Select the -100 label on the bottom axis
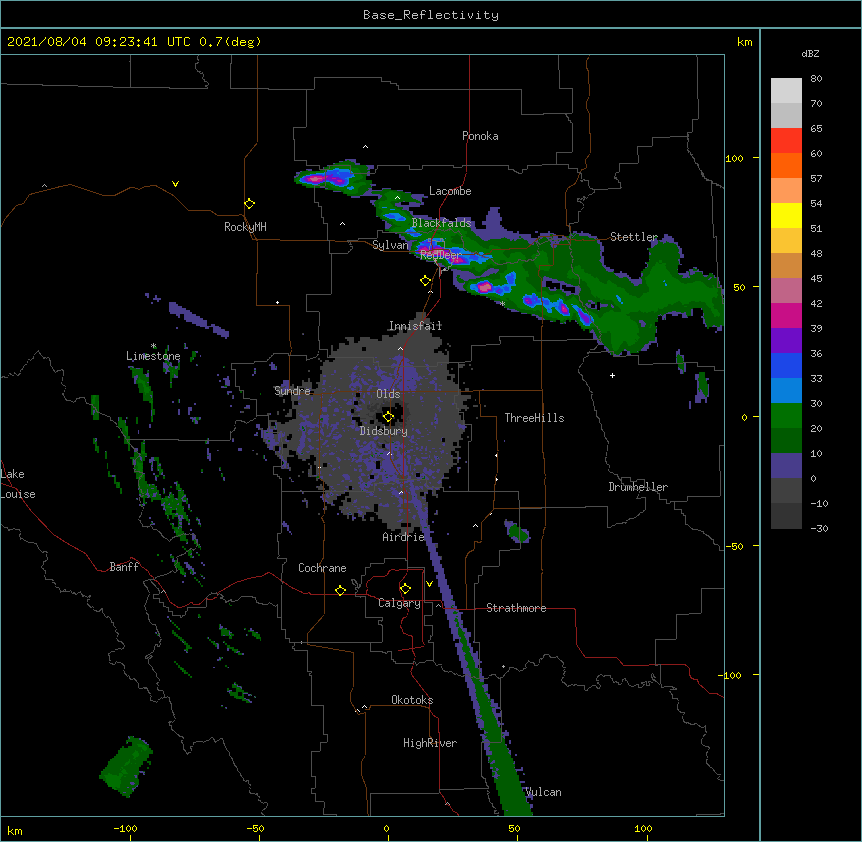 pyautogui.click(x=125, y=828)
